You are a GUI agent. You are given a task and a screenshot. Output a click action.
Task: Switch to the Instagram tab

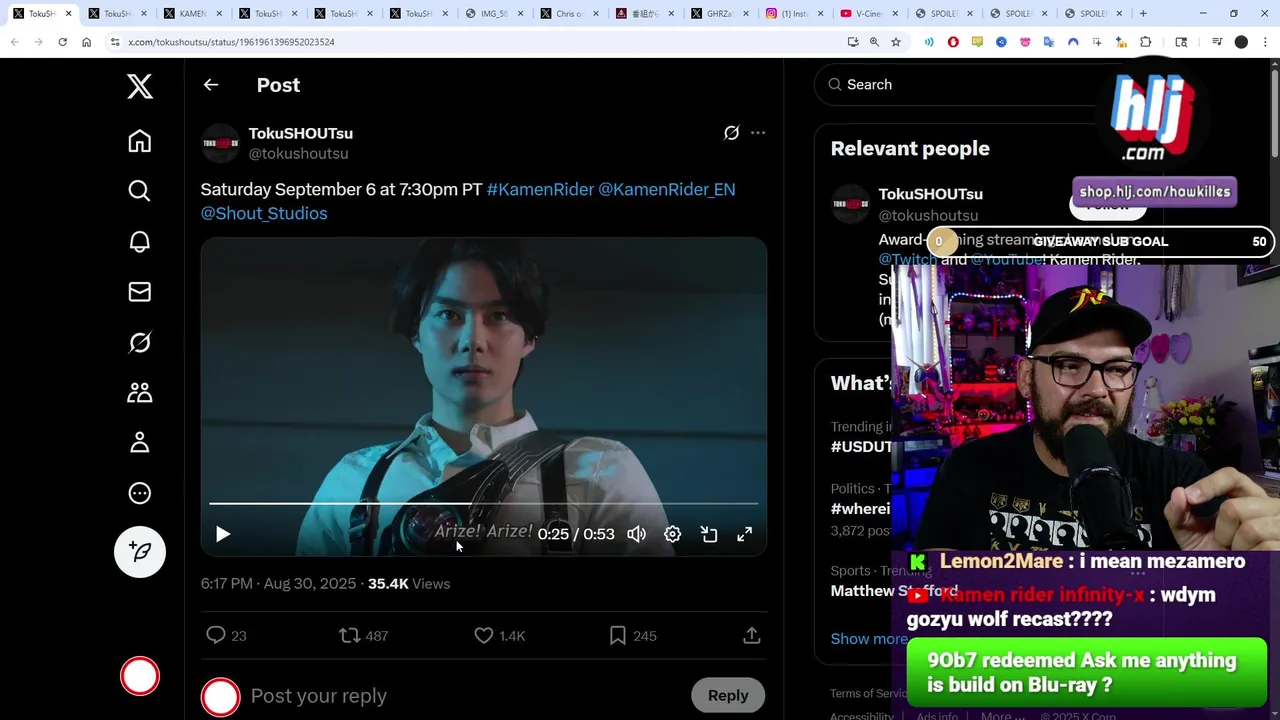[795, 14]
